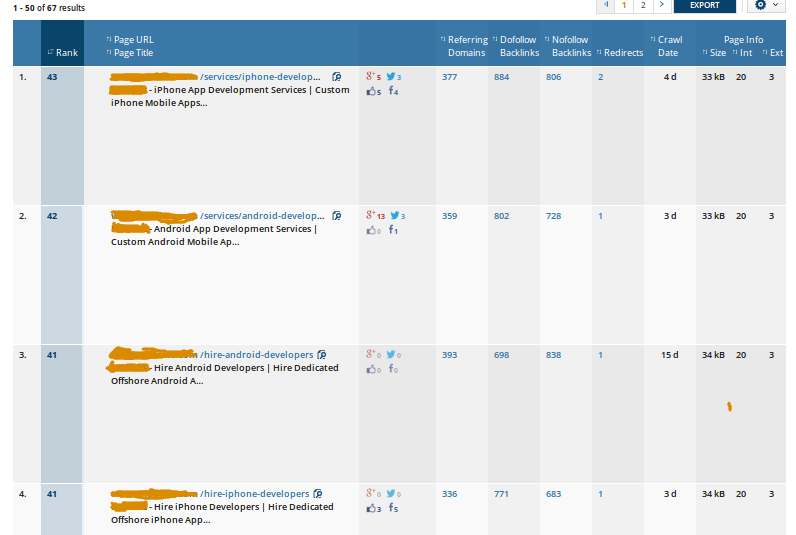Open dofollow backlinks count 698
This screenshot has height=535, width=796.
pos(502,355)
